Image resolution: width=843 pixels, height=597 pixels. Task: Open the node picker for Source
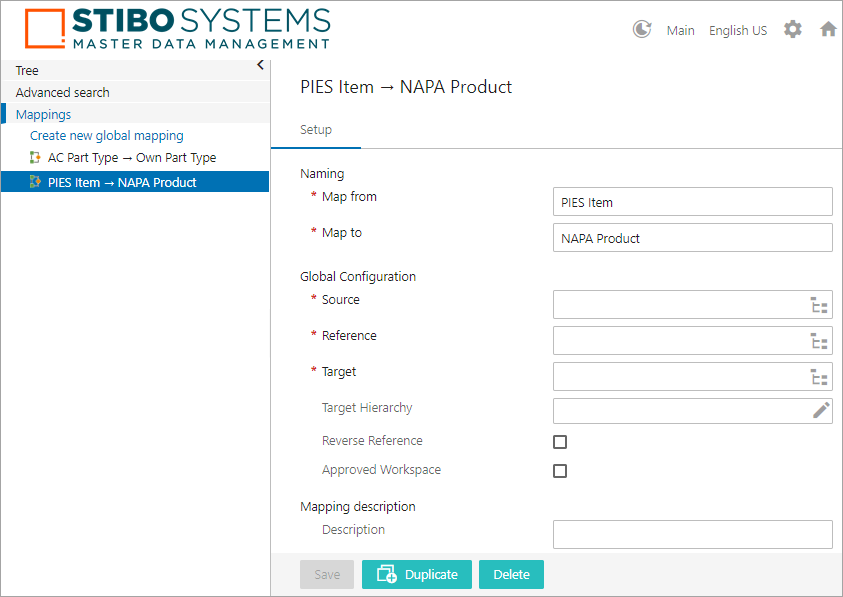point(819,305)
